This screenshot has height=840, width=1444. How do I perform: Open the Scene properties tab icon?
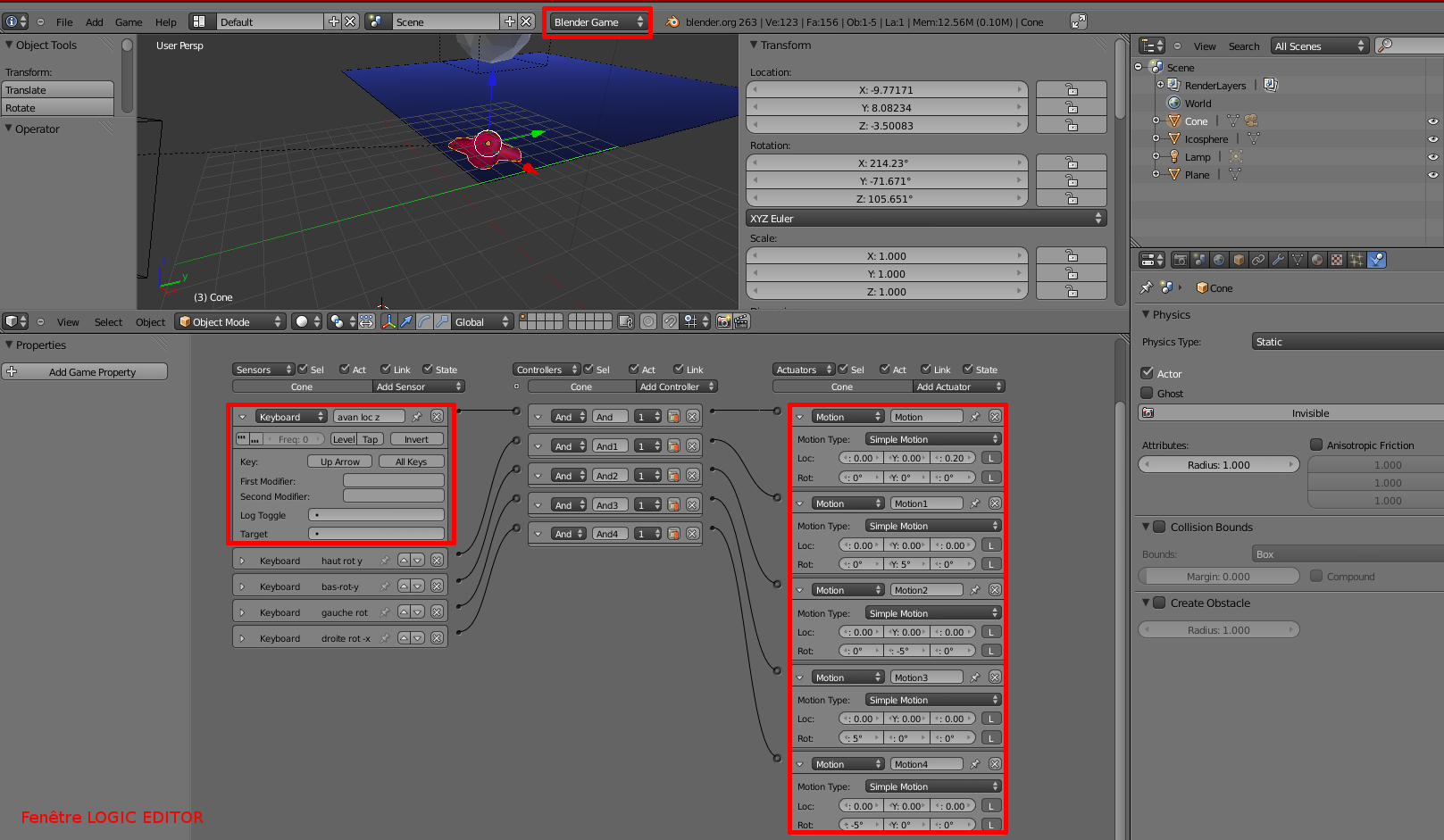pyautogui.click(x=1199, y=260)
